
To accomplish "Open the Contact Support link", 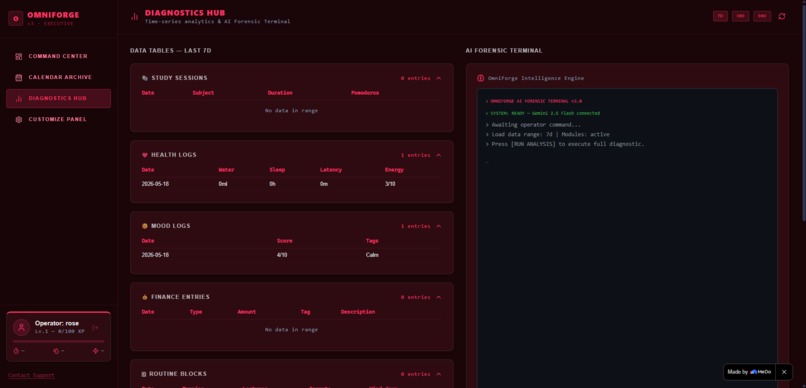I will pyautogui.click(x=31, y=375).
